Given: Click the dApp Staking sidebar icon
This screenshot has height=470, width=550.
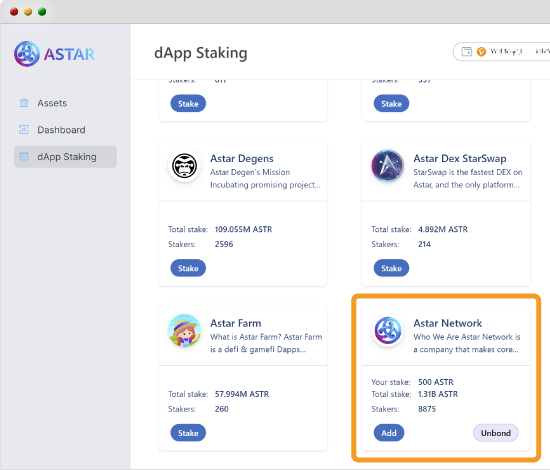Looking at the screenshot, I should click(24, 156).
